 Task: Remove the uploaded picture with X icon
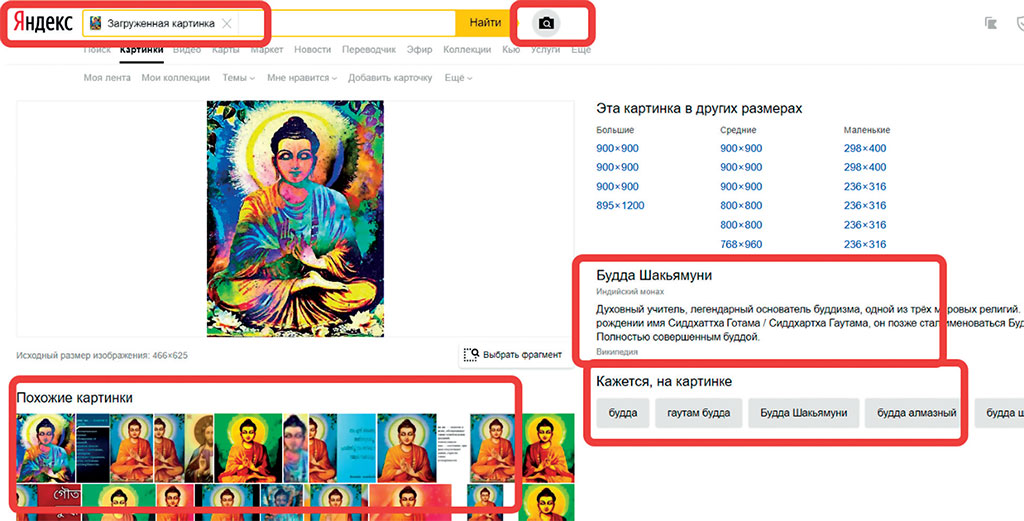227,23
